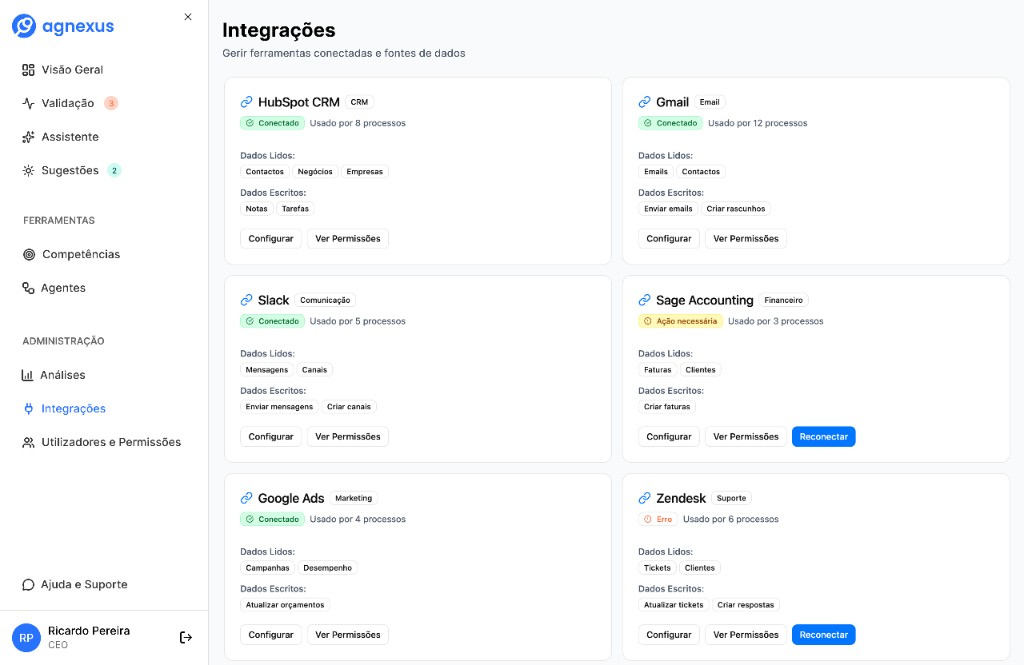View permissions for Sage Accounting
Screen dimensions: 1024x665
(746, 436)
